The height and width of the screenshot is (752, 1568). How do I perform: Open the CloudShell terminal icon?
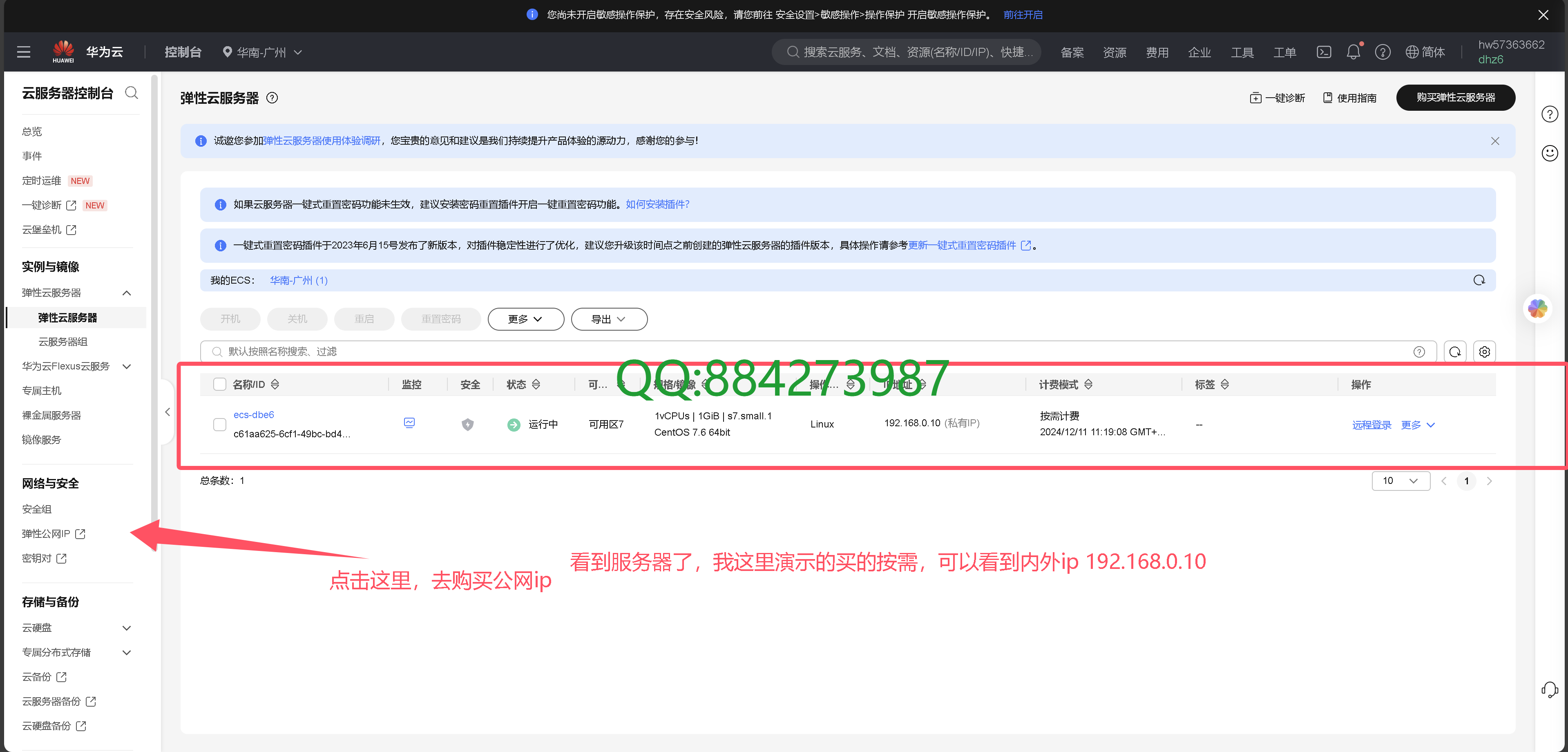point(1324,52)
